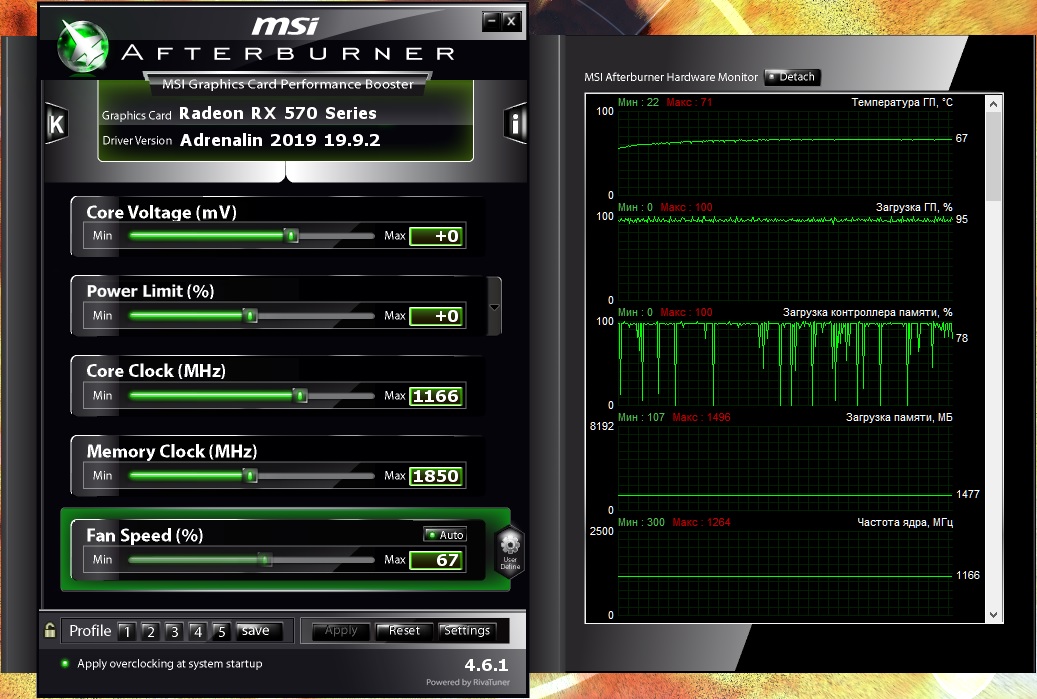Image resolution: width=1037 pixels, height=699 pixels.
Task: Click the Макс : 1496 memory reading
Action: (701, 417)
